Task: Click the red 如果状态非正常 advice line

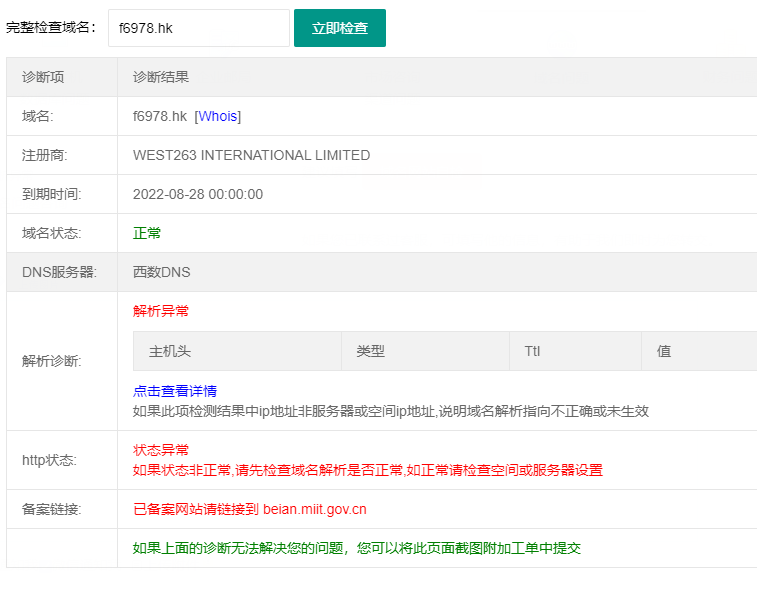Action: tap(368, 470)
